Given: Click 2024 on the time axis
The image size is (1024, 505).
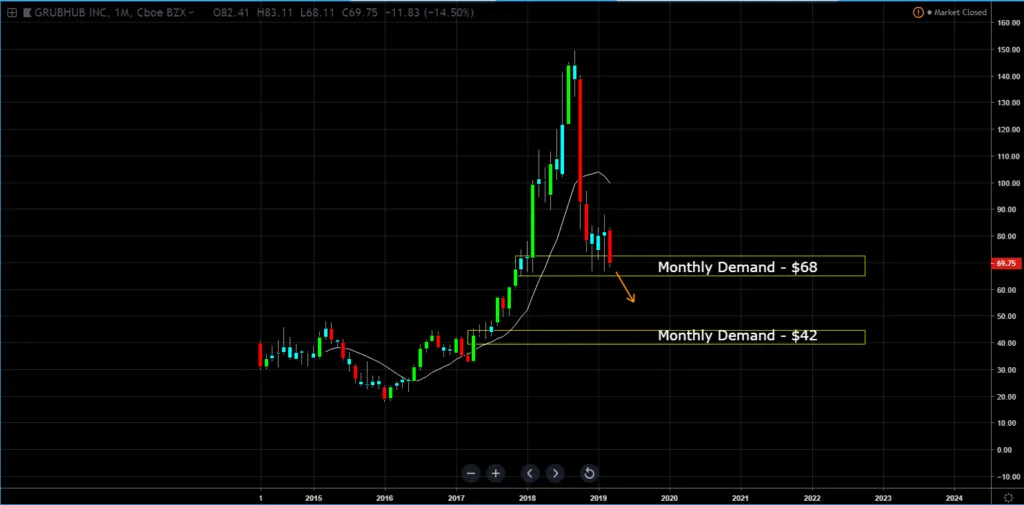Looking at the screenshot, I should pyautogui.click(x=954, y=497).
